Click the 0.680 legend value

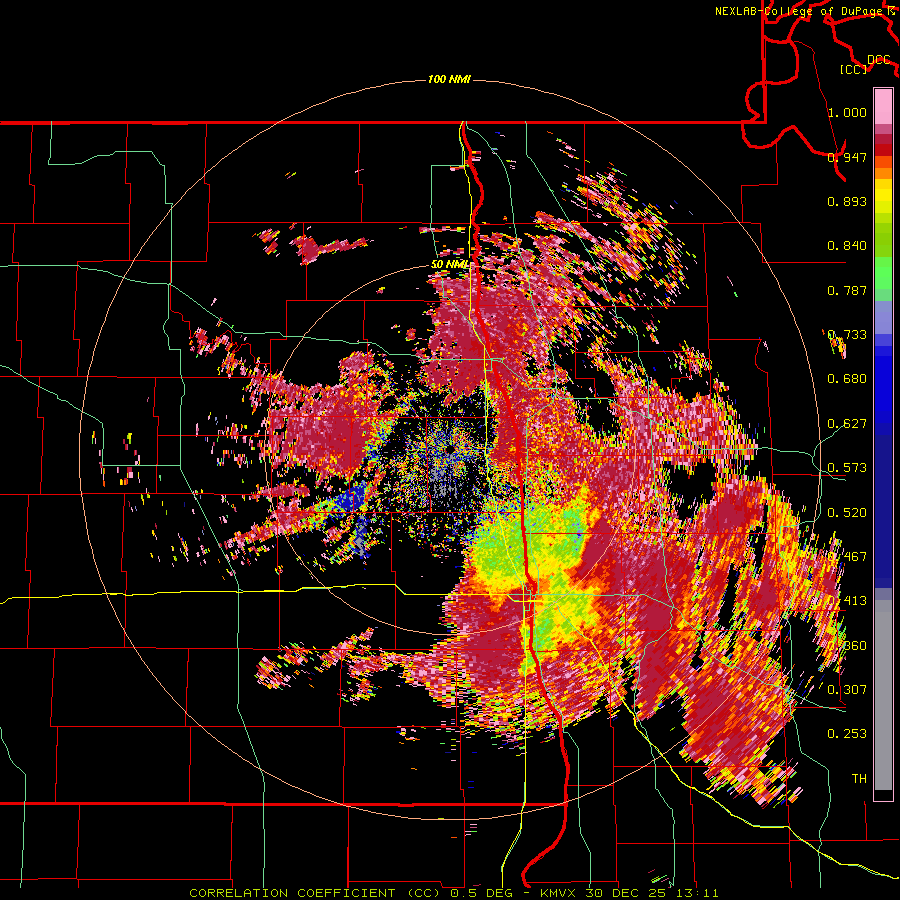coord(847,379)
